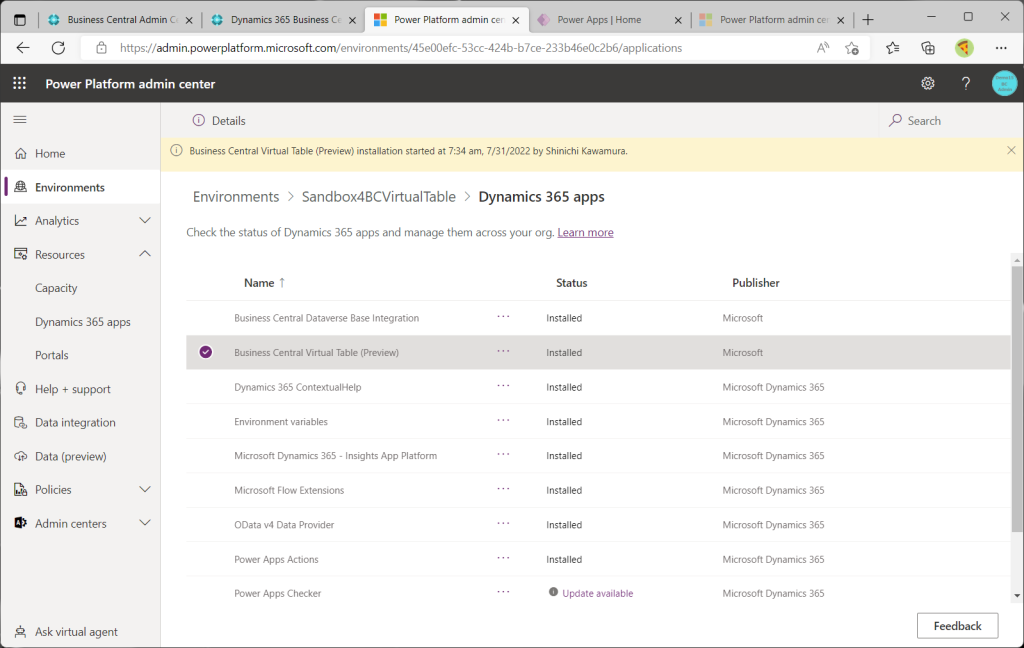Collapse the Resources section chevron

(x=145, y=254)
